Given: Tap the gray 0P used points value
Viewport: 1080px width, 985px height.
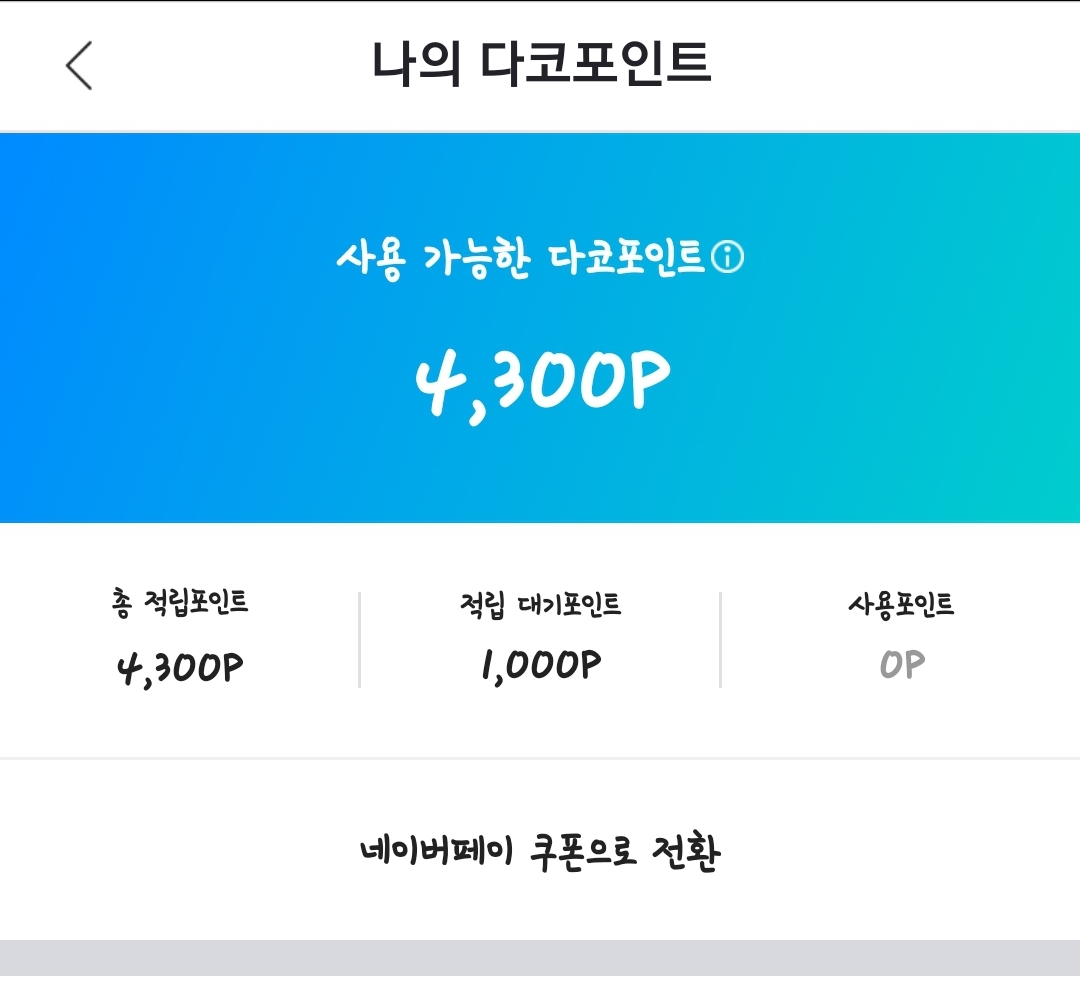Looking at the screenshot, I should (x=901, y=666).
